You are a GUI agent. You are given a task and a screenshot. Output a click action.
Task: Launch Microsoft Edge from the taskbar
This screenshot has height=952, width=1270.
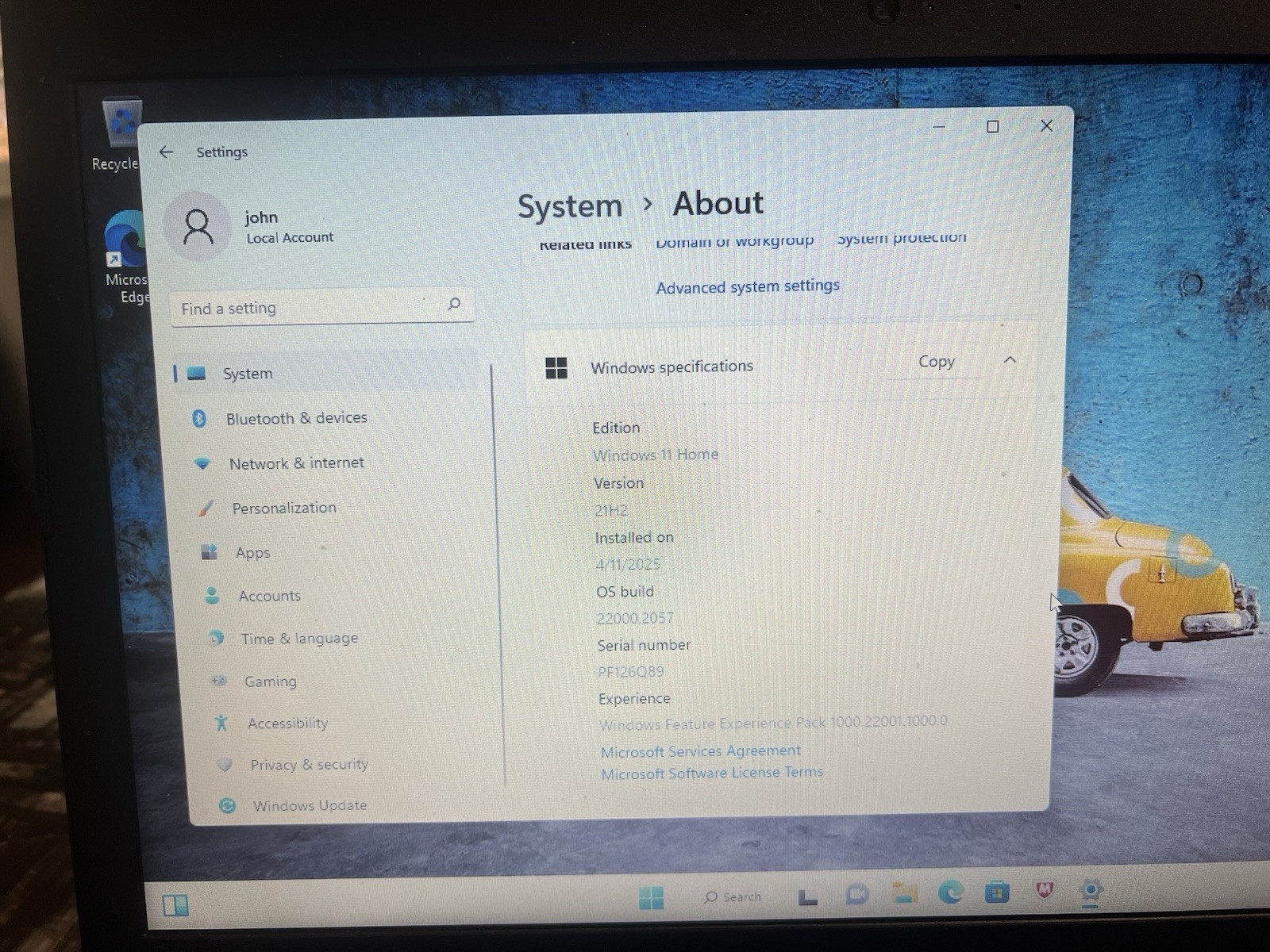[x=951, y=892]
